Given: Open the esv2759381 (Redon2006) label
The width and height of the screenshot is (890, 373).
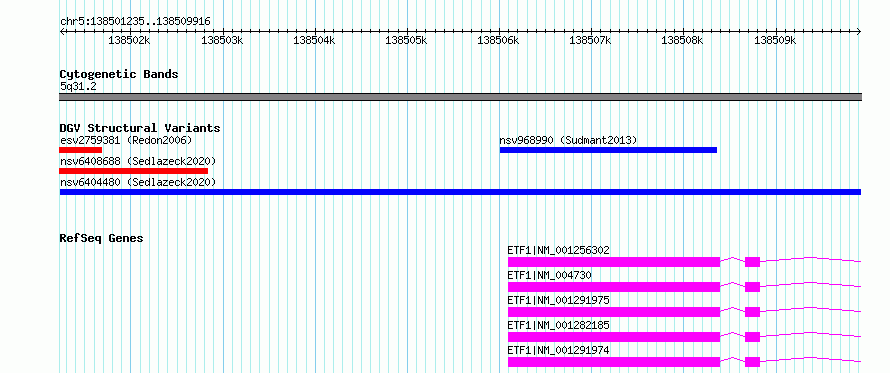Looking at the screenshot, I should pos(126,140).
